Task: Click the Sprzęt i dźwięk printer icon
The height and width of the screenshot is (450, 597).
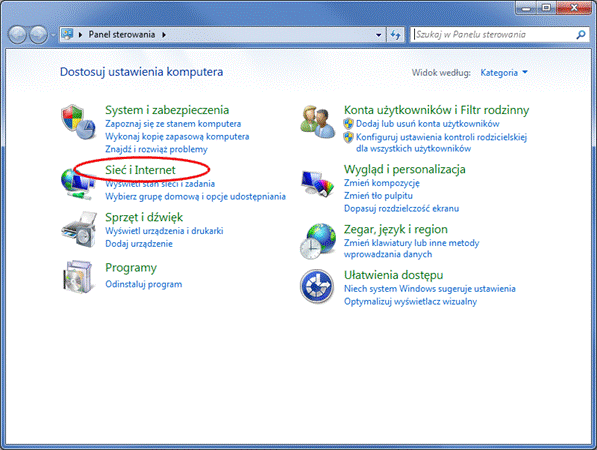Action: click(79, 230)
